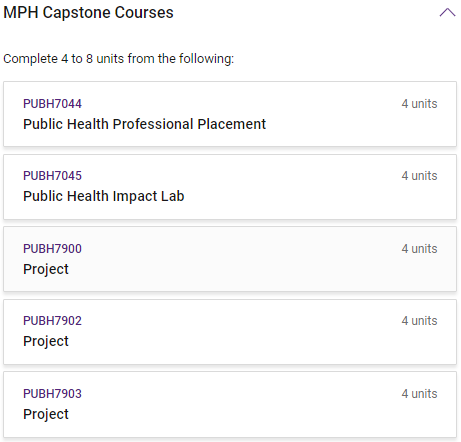461x442 pixels.
Task: Open the PUBH7045 course code link
Action: coord(52,176)
